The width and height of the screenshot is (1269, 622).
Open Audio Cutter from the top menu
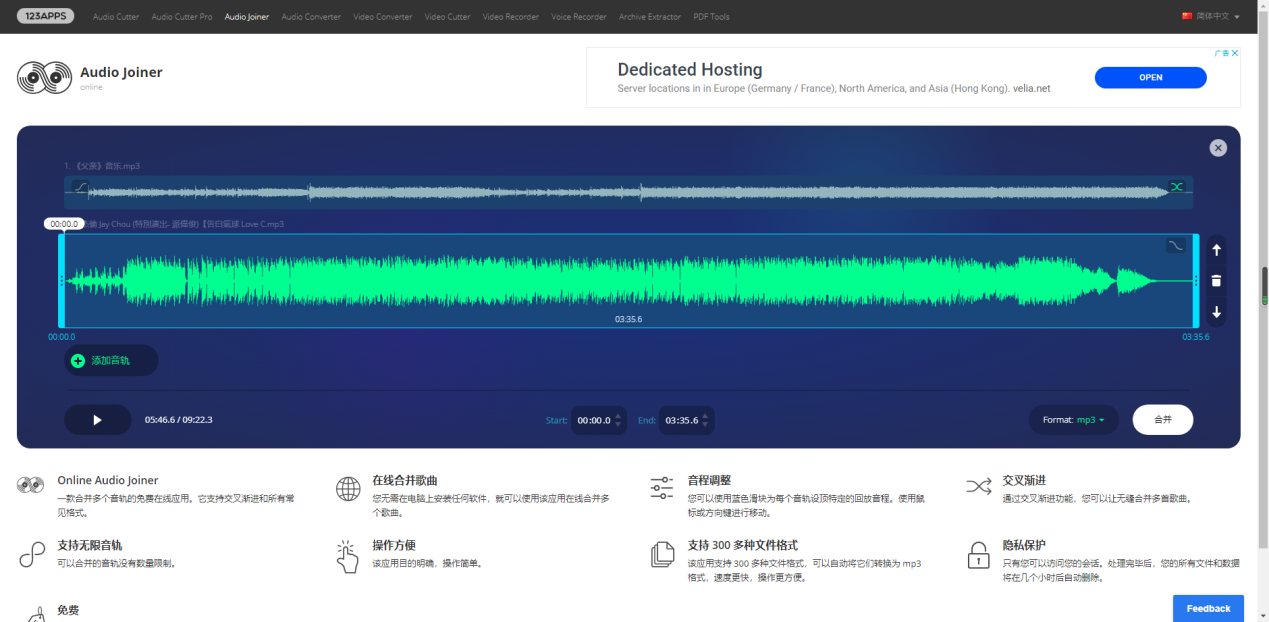(116, 17)
